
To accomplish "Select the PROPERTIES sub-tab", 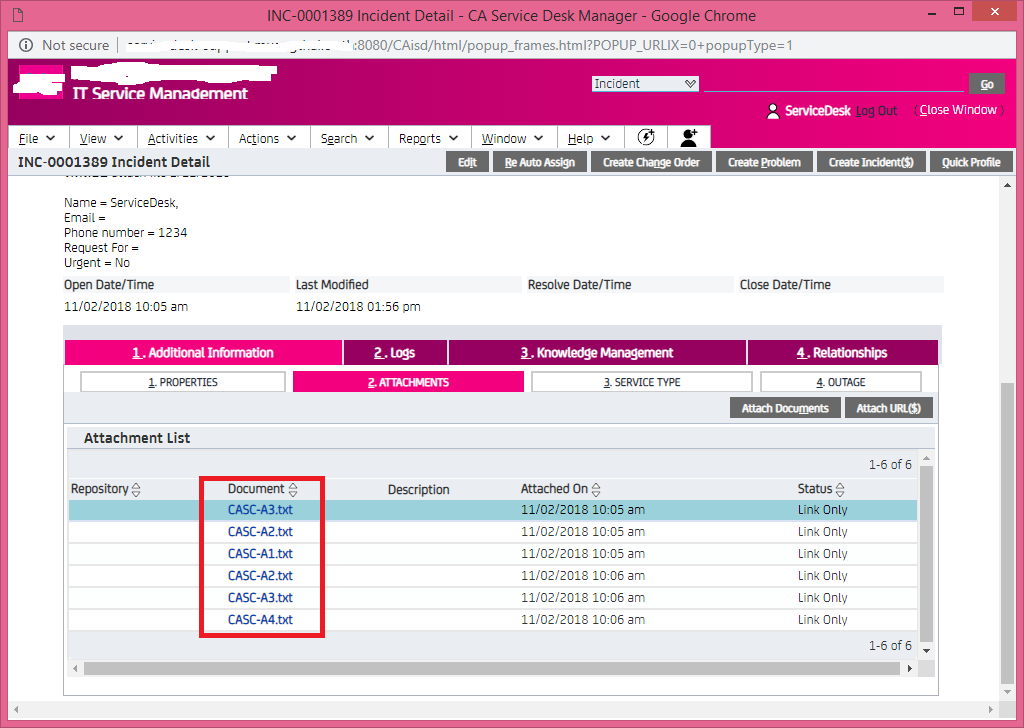I will tap(183, 382).
